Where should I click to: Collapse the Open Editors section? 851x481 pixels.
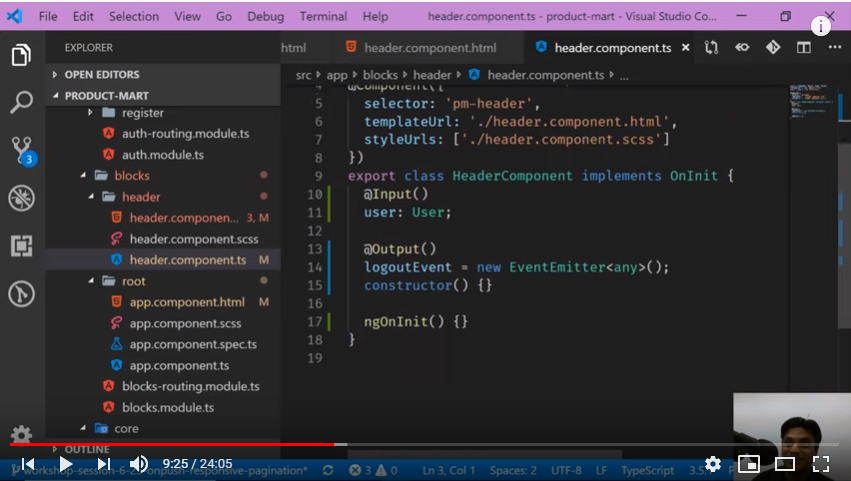click(x=102, y=74)
